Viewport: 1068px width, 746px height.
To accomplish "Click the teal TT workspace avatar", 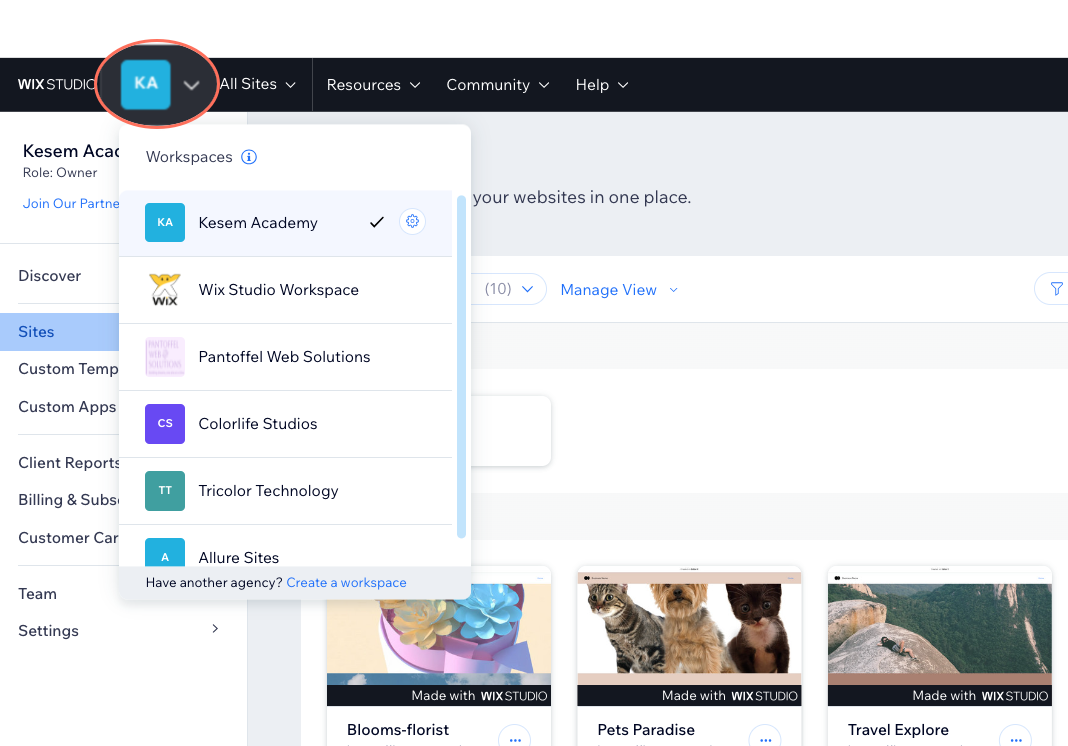I will [x=165, y=491].
